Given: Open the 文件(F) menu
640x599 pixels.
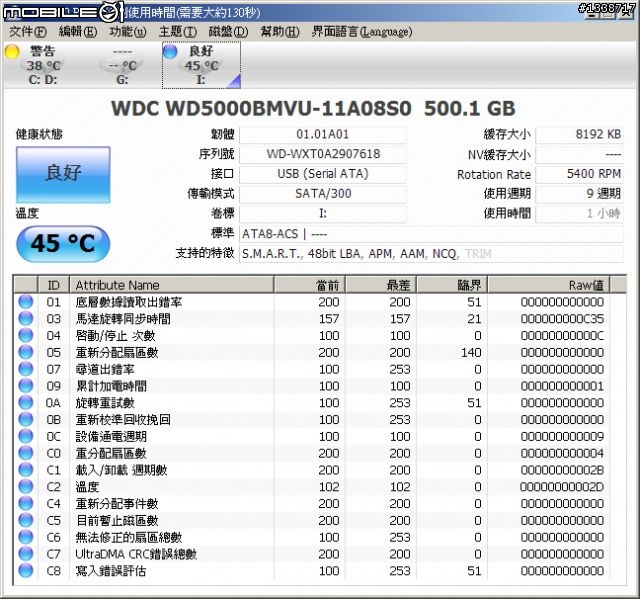Looking at the screenshot, I should click(27, 32).
